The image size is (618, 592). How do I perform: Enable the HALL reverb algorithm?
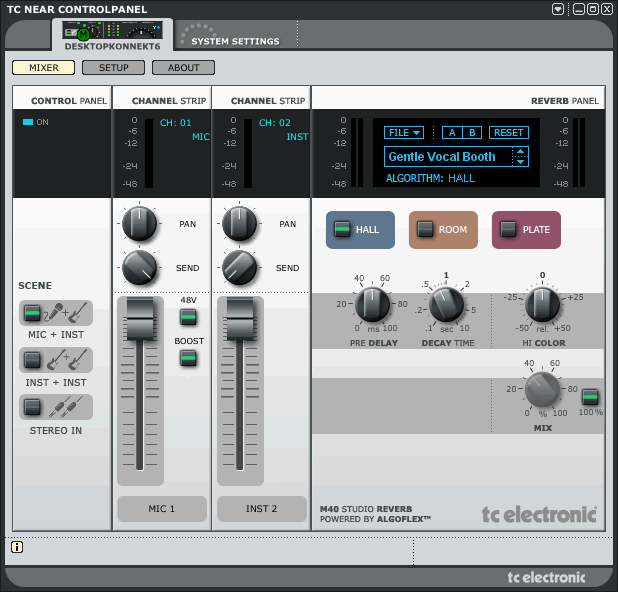tap(342, 229)
